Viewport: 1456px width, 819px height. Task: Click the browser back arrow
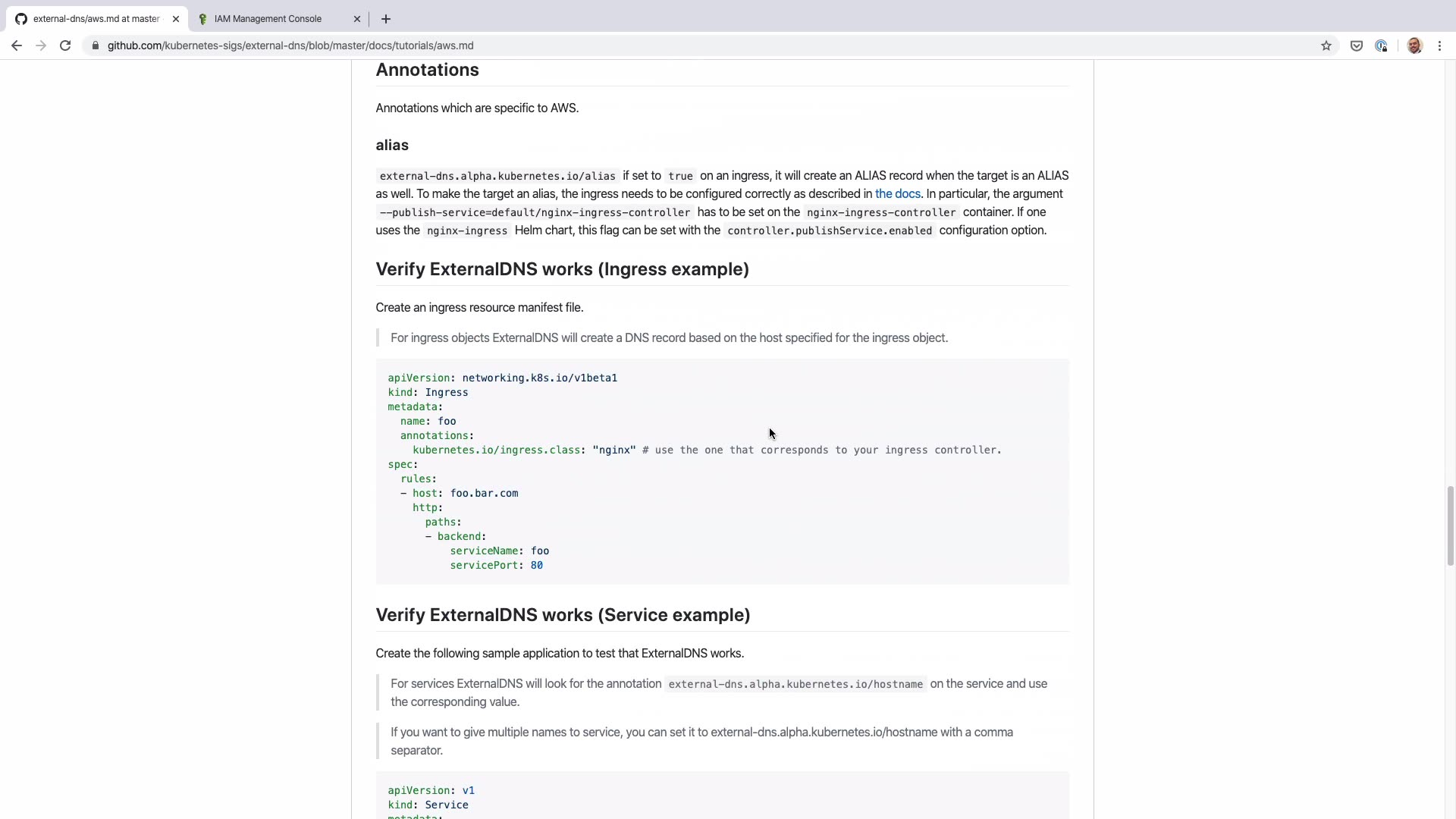pyautogui.click(x=17, y=45)
